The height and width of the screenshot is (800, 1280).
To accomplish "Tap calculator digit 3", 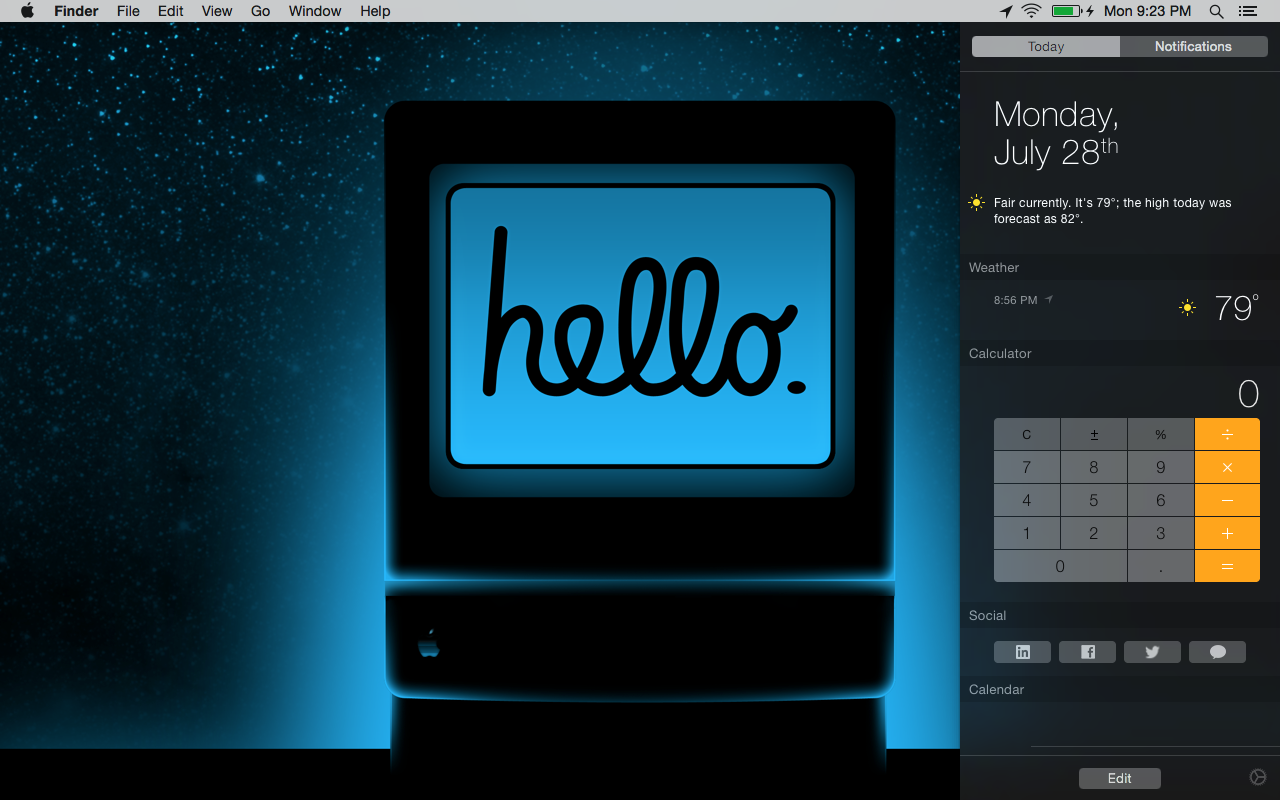I will click(1161, 533).
